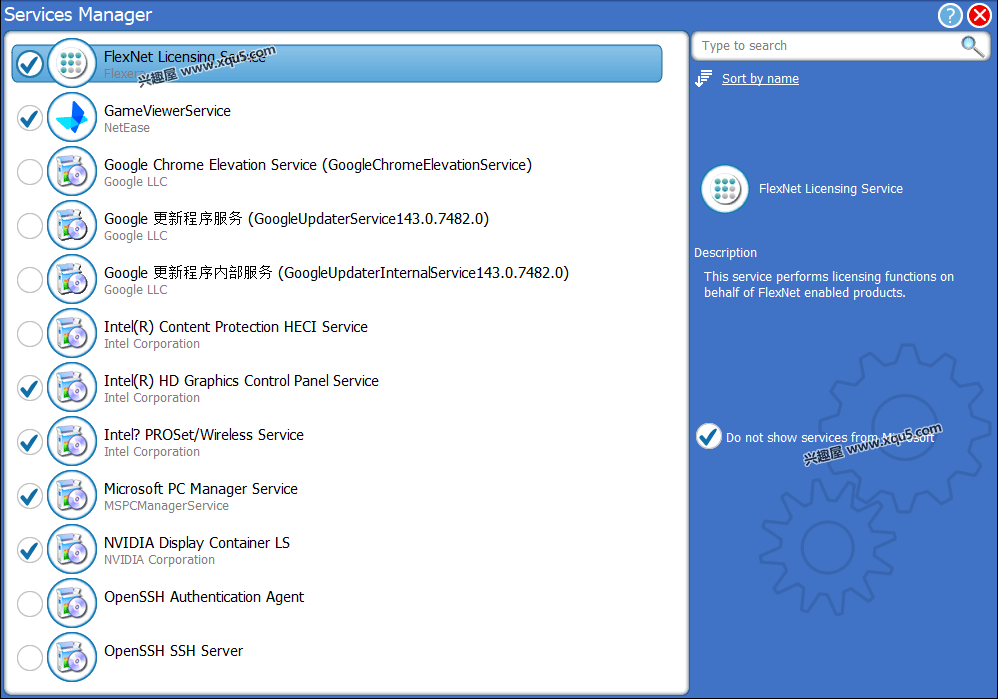The width and height of the screenshot is (998, 699).
Task: Open the help question mark icon
Action: [x=949, y=15]
